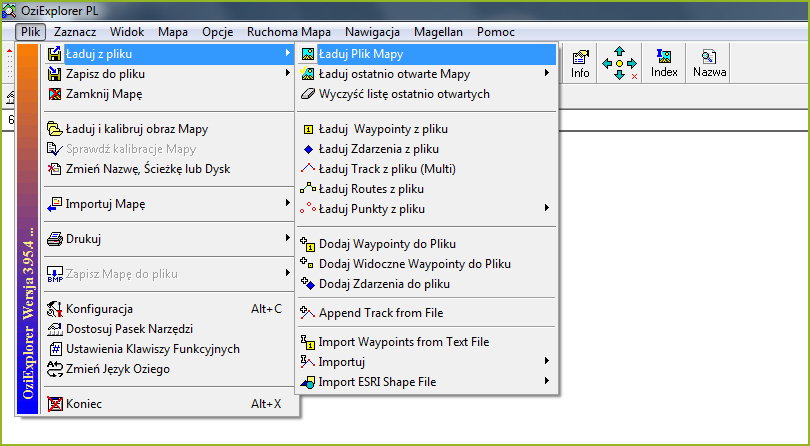Choose Ustawienia Klawiszy Funkcyjnych
This screenshot has width=810, height=446.
(x=170, y=349)
